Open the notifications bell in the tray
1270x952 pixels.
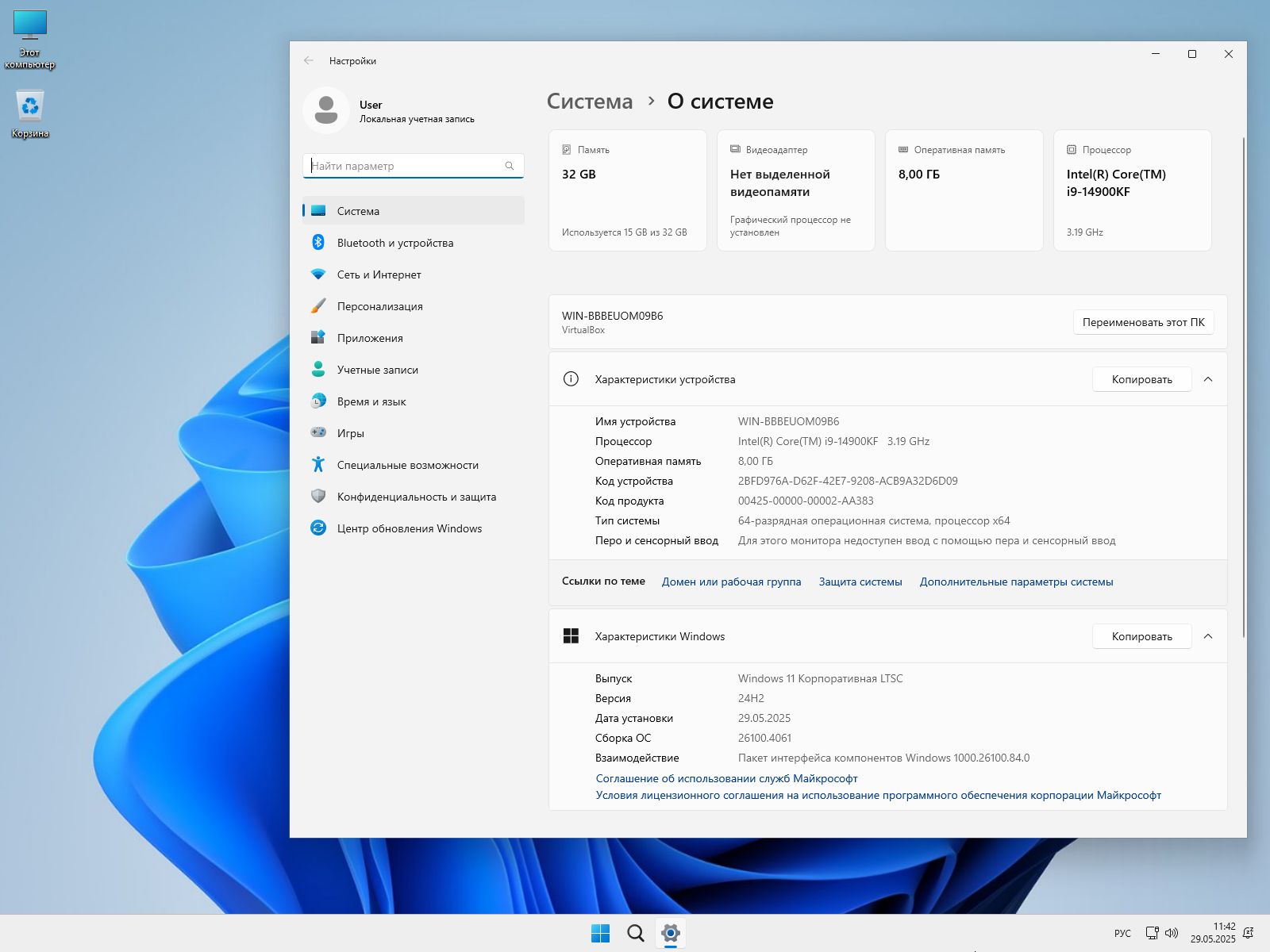[x=1249, y=933]
